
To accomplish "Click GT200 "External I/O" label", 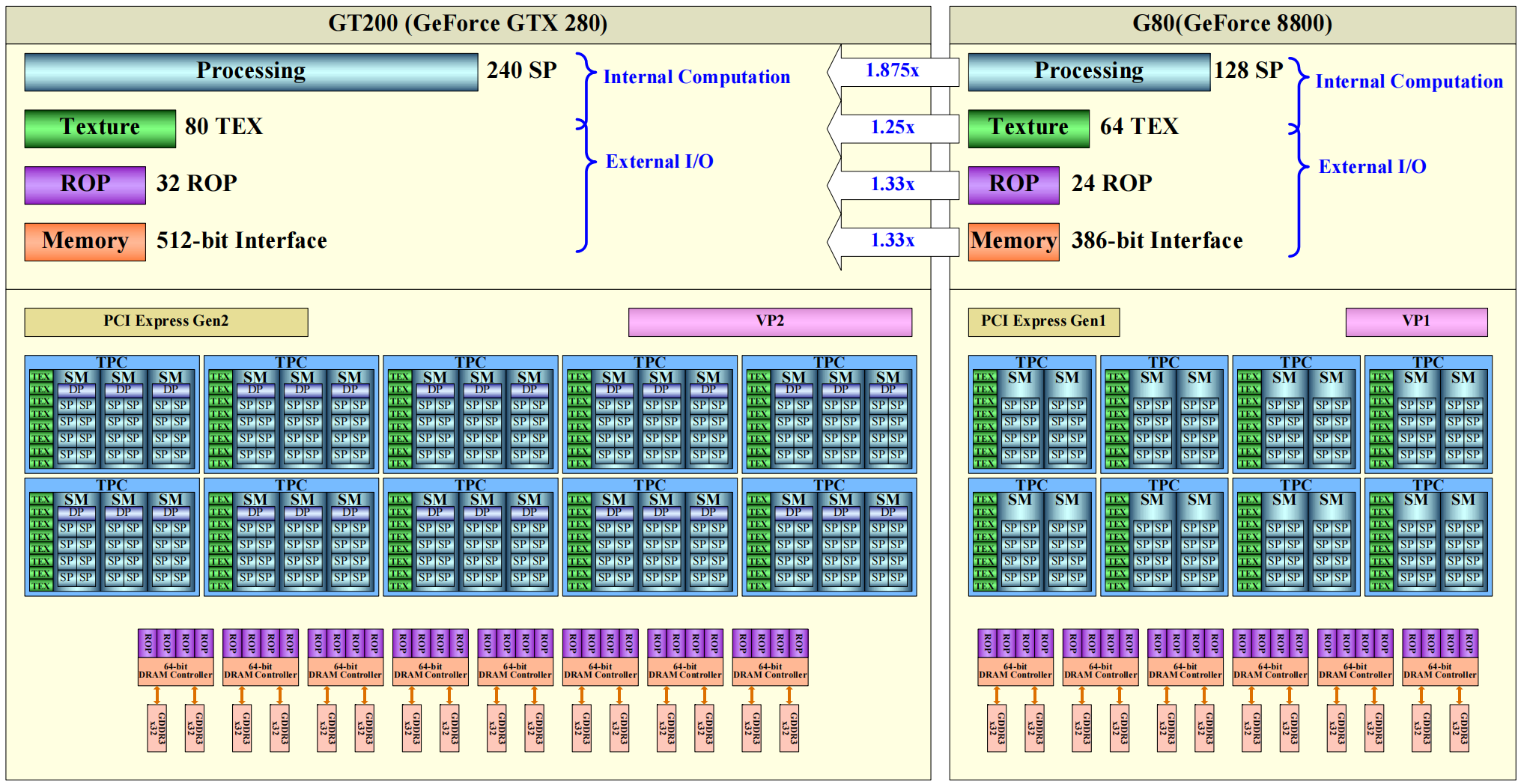I will [660, 162].
